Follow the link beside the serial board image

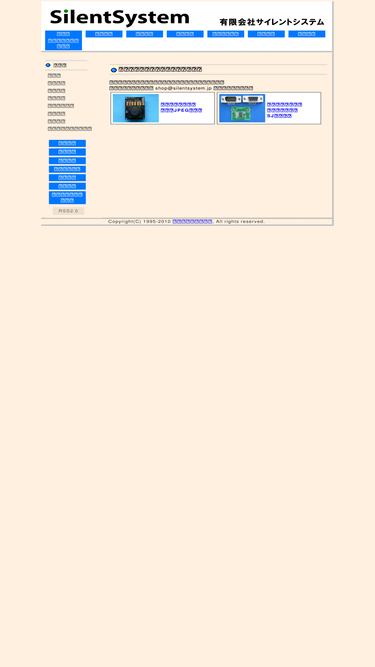(284, 110)
